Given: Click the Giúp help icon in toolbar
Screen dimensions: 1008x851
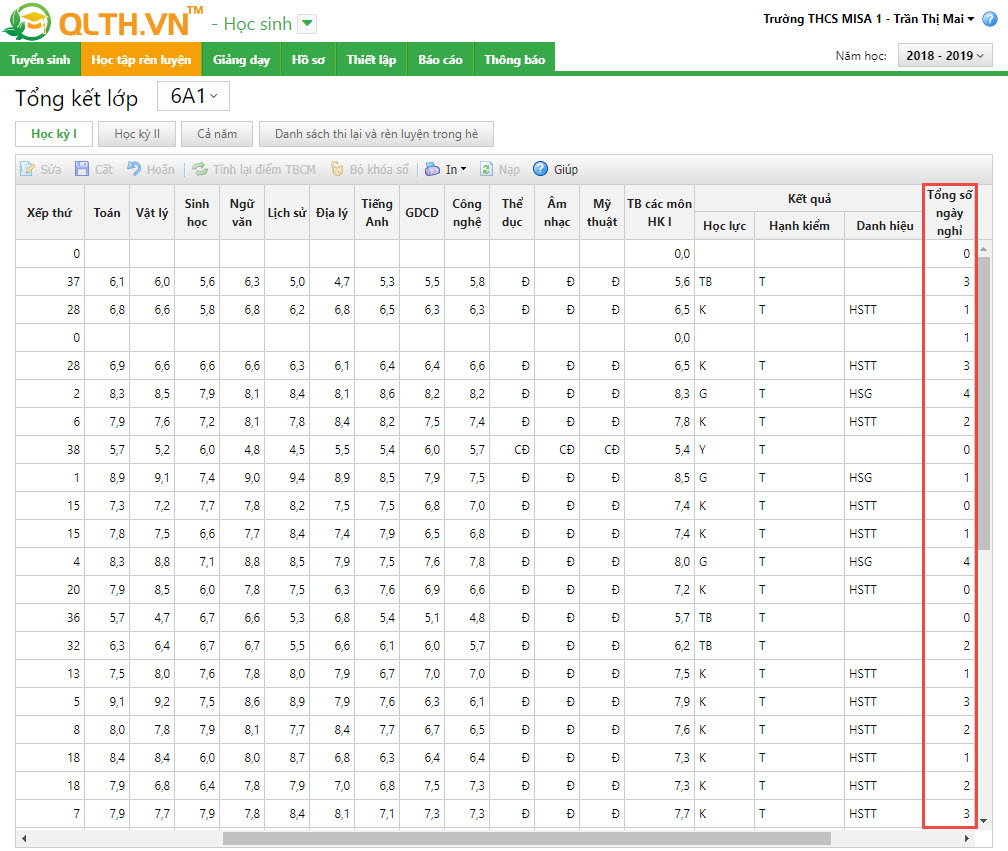Looking at the screenshot, I should pyautogui.click(x=541, y=168).
